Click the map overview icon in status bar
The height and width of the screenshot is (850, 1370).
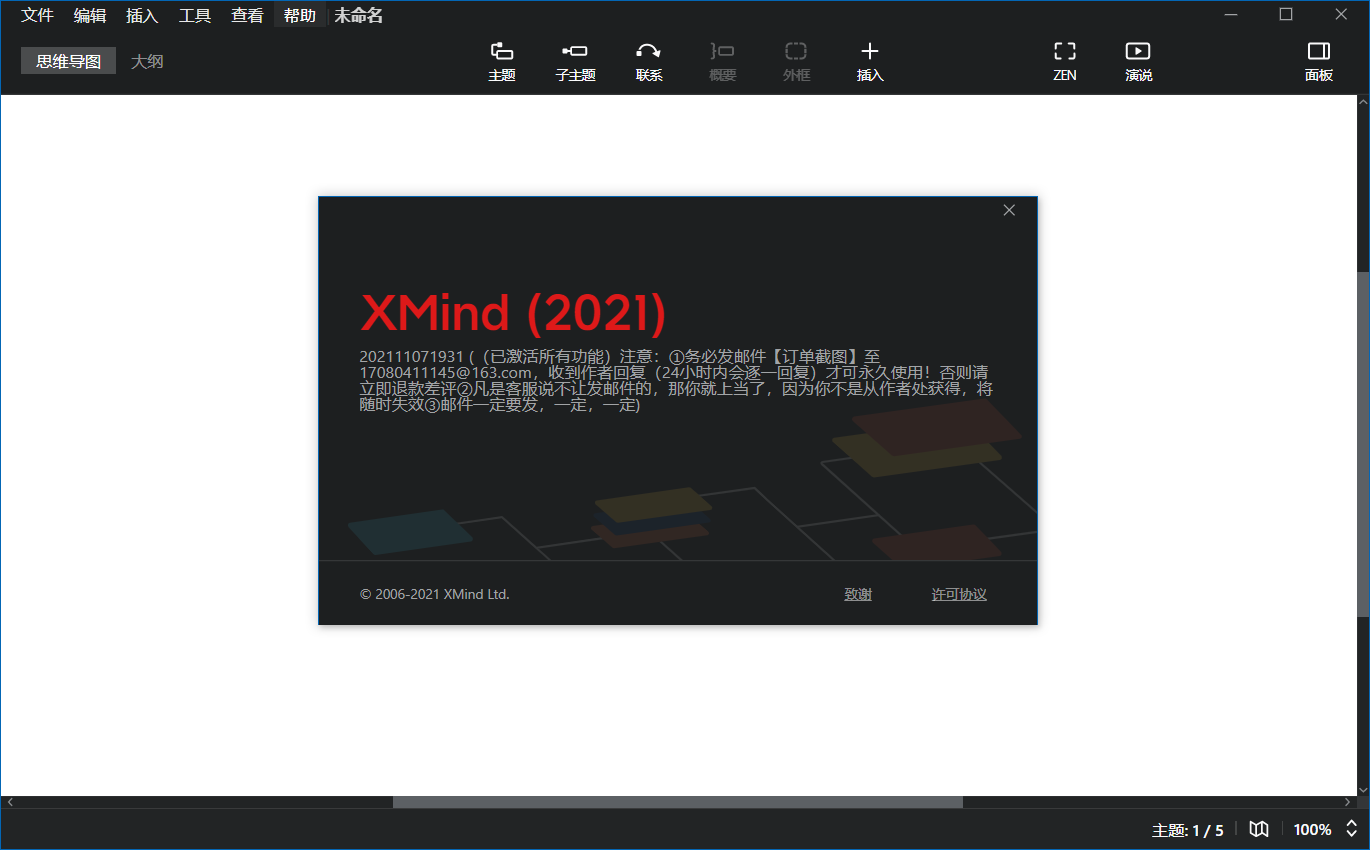[1259, 829]
